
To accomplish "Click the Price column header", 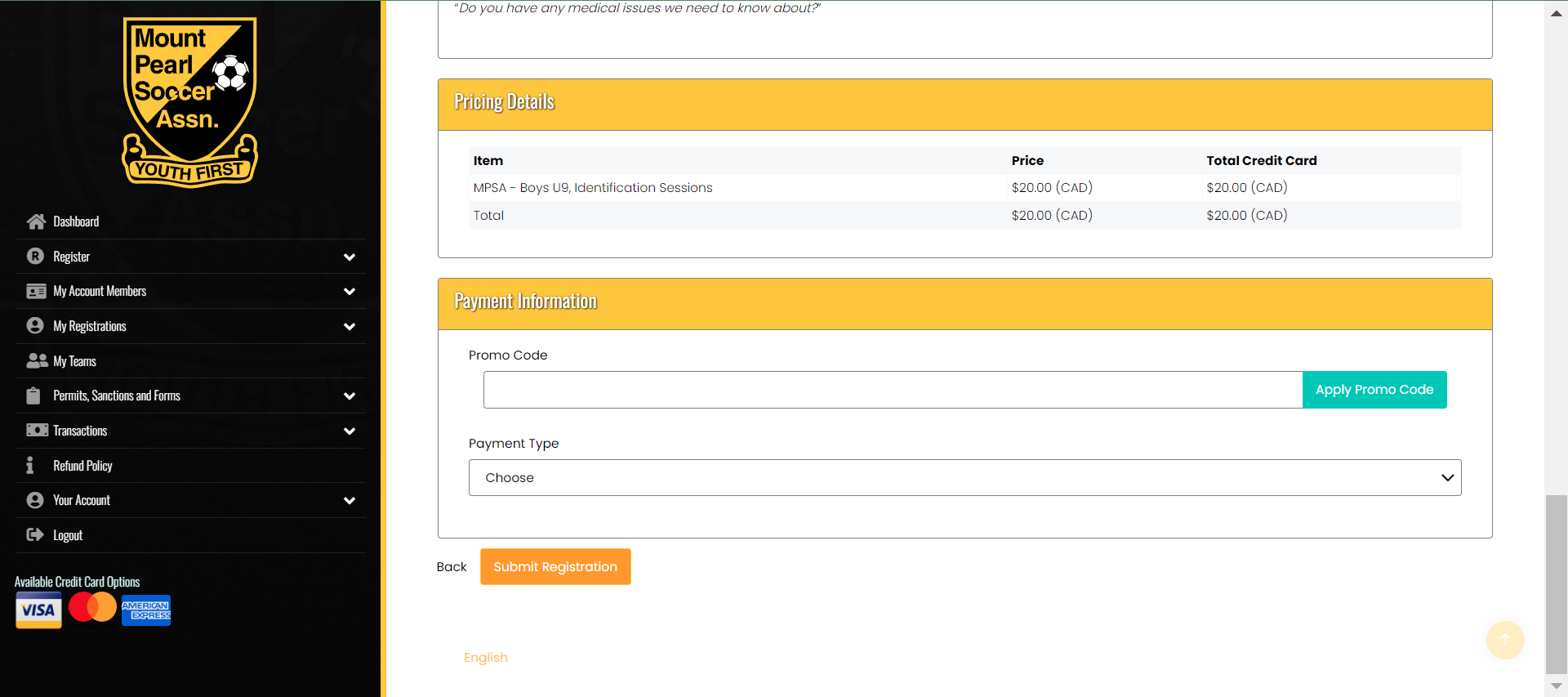I will pos(1027,160).
